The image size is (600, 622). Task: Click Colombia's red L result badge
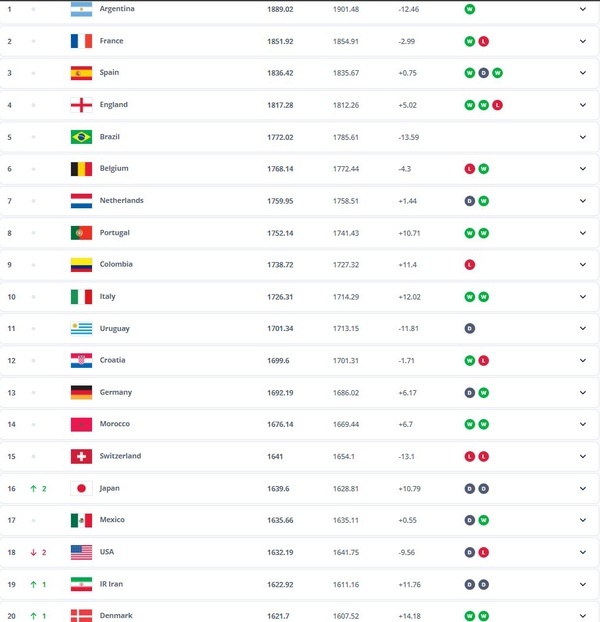[x=470, y=265]
